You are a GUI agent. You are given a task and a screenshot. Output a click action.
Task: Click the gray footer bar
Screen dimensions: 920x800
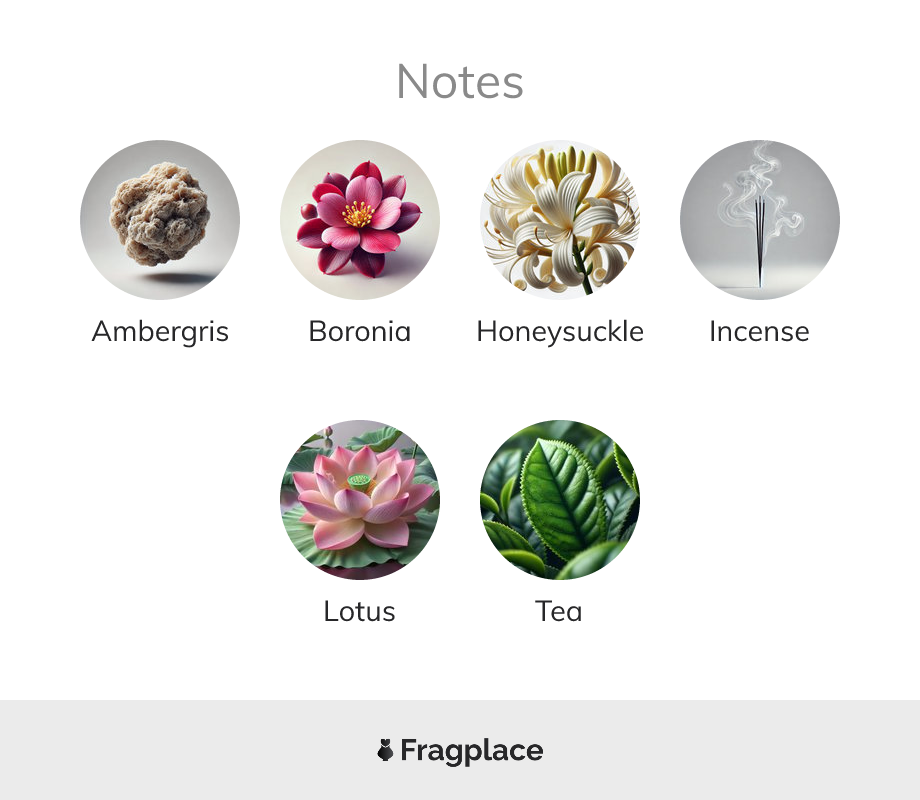pos(460,750)
